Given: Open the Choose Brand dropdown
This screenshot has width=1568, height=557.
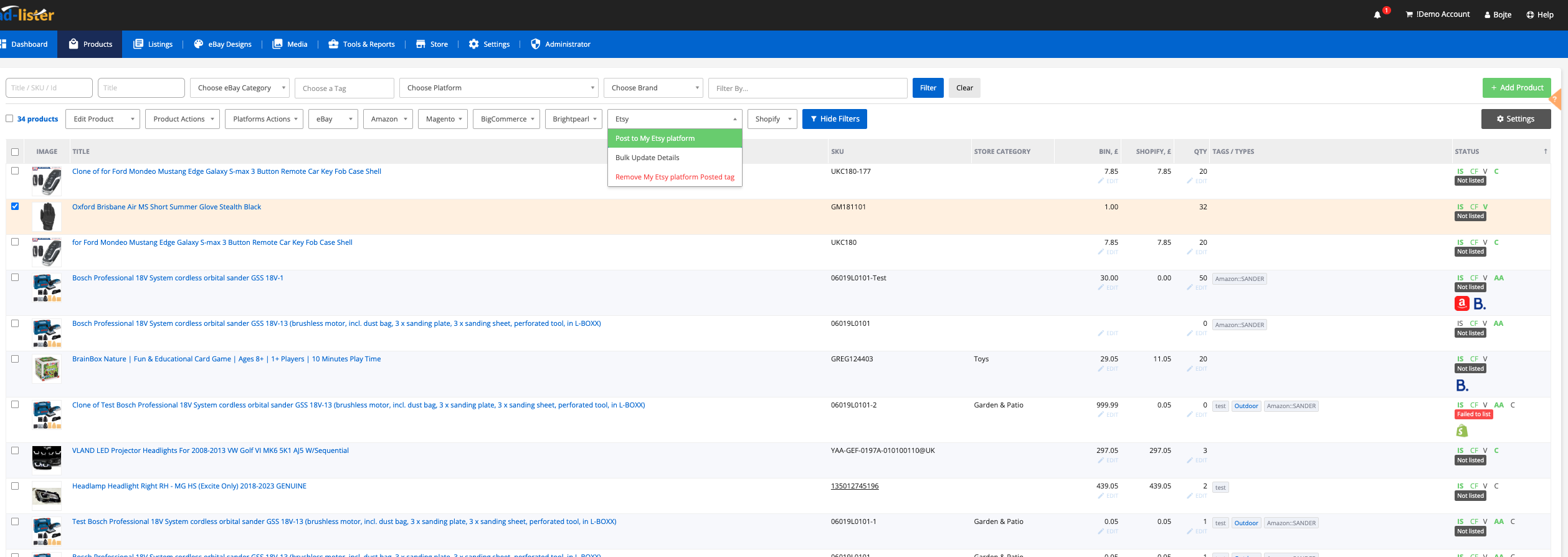Looking at the screenshot, I should coord(653,88).
